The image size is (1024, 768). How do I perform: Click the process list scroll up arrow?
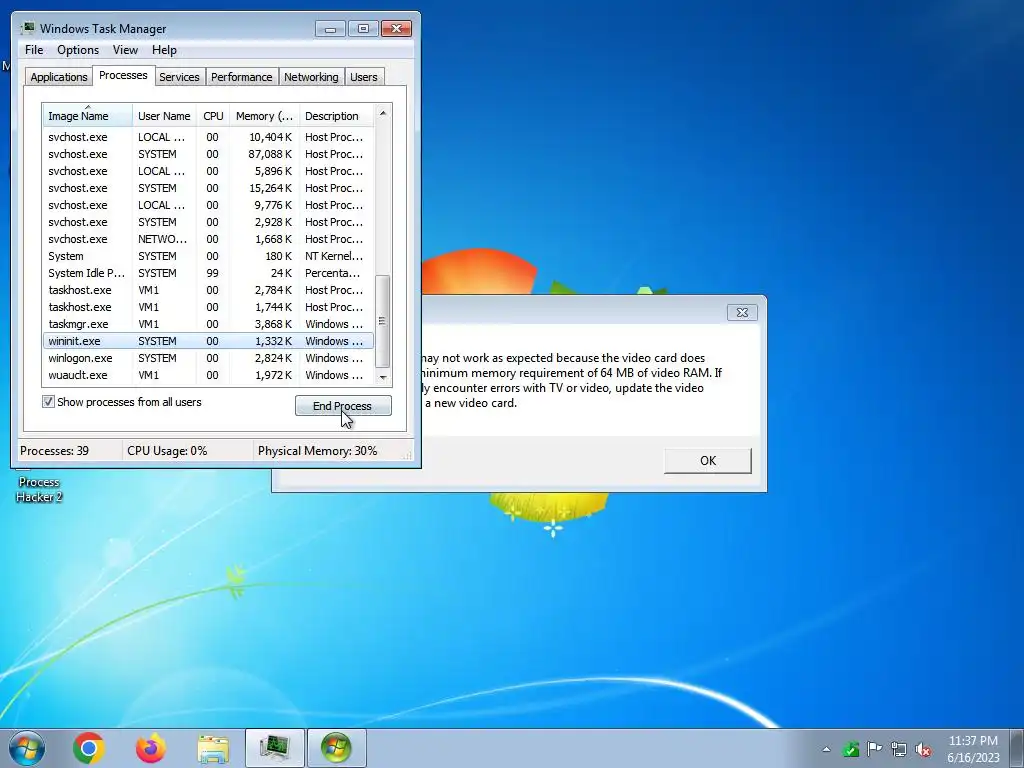(x=383, y=113)
